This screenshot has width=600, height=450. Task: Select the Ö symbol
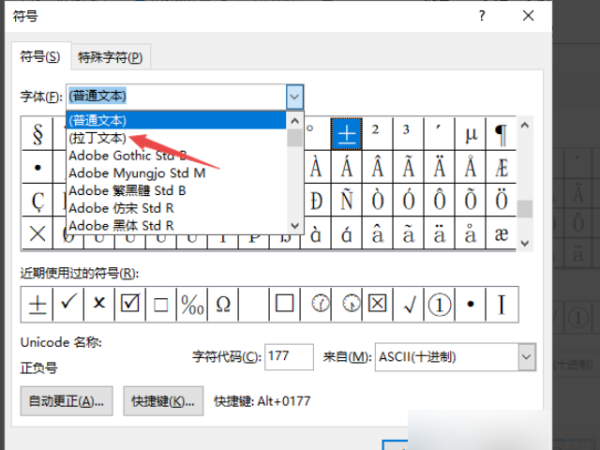(501, 201)
